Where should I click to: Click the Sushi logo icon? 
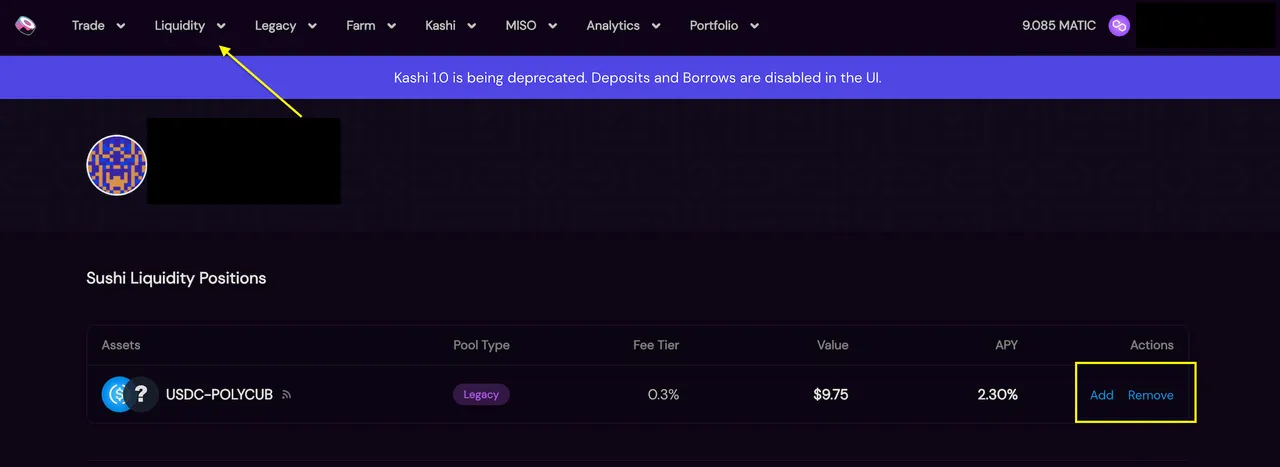tap(25, 25)
